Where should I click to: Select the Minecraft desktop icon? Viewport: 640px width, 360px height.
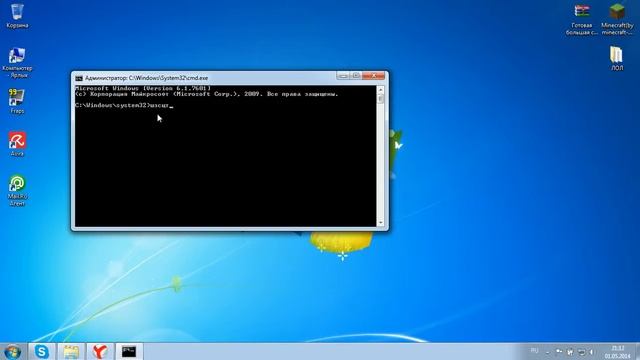(617, 19)
